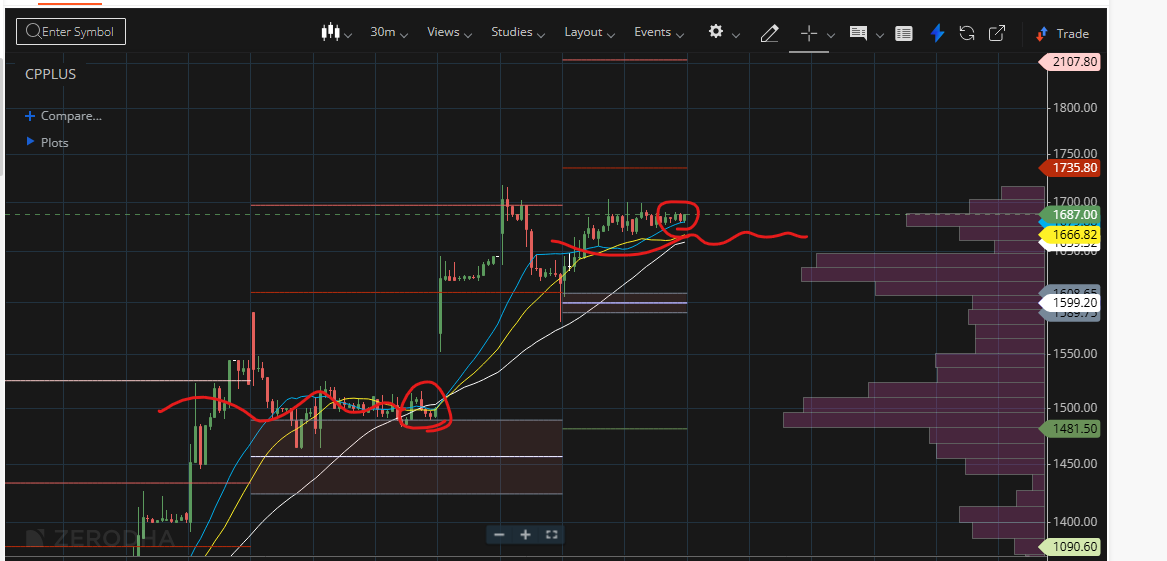The image size is (1167, 561).
Task: Click the green 1481.50 price label
Action: click(x=1070, y=429)
